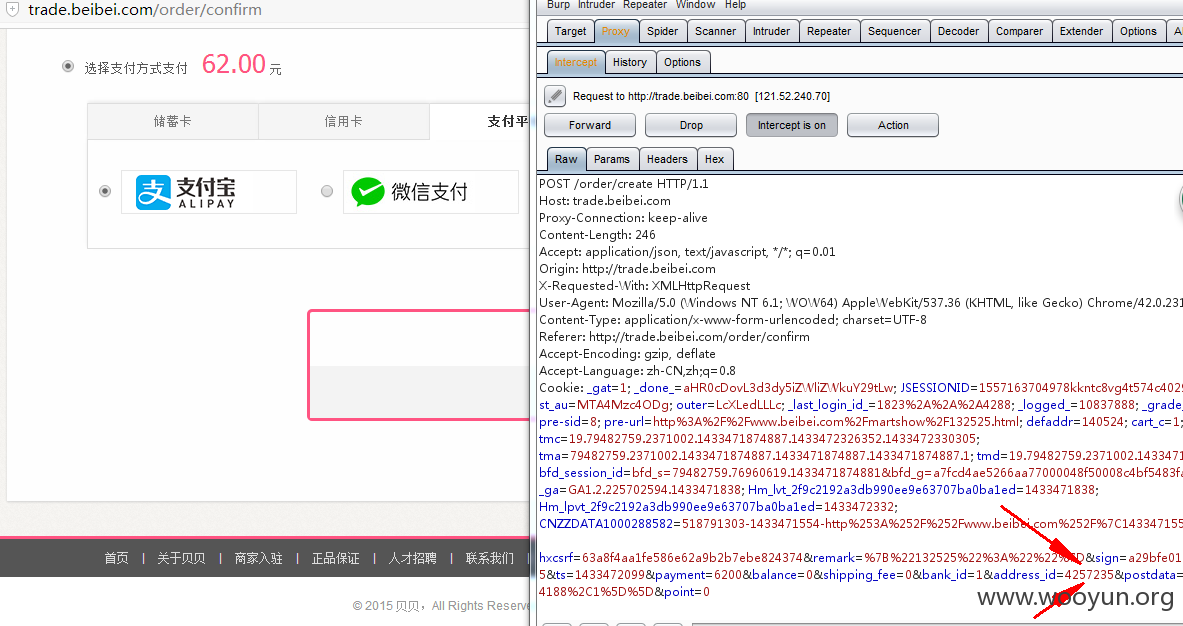Show the Raw request view
The height and width of the screenshot is (626, 1183).
coord(566,159)
